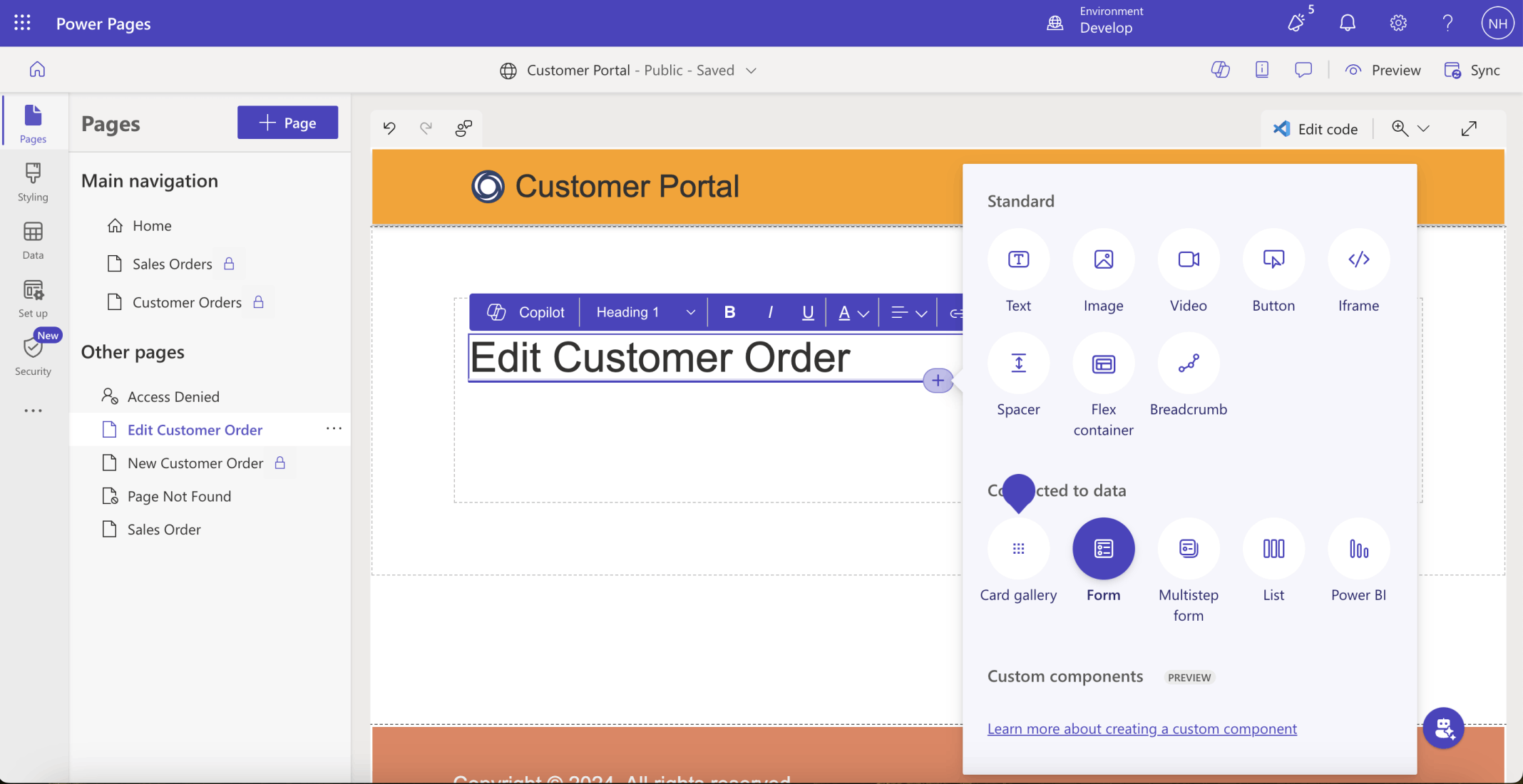Image resolution: width=1523 pixels, height=784 pixels.
Task: Add a Flex container component
Action: coord(1103,364)
